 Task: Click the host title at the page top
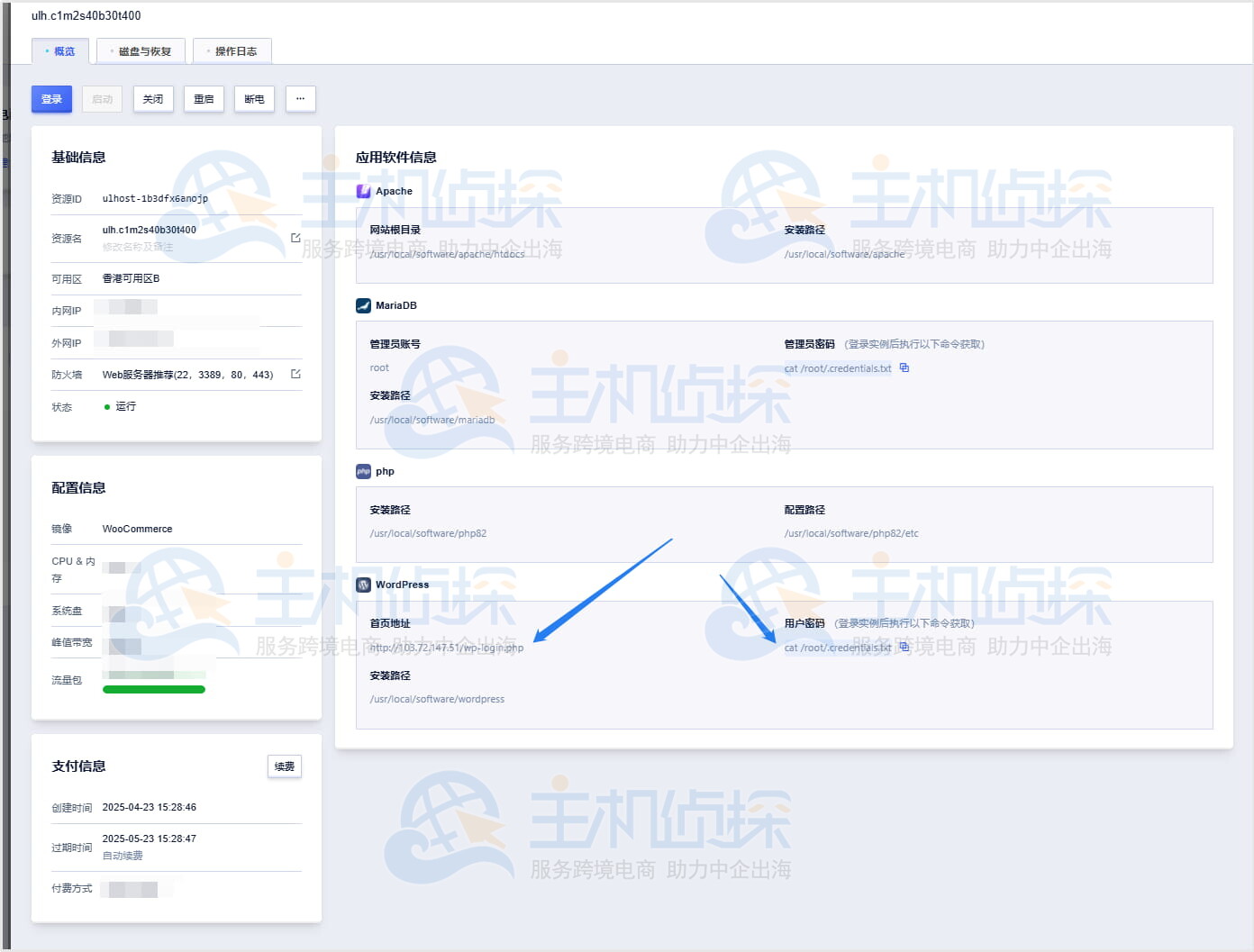[86, 15]
